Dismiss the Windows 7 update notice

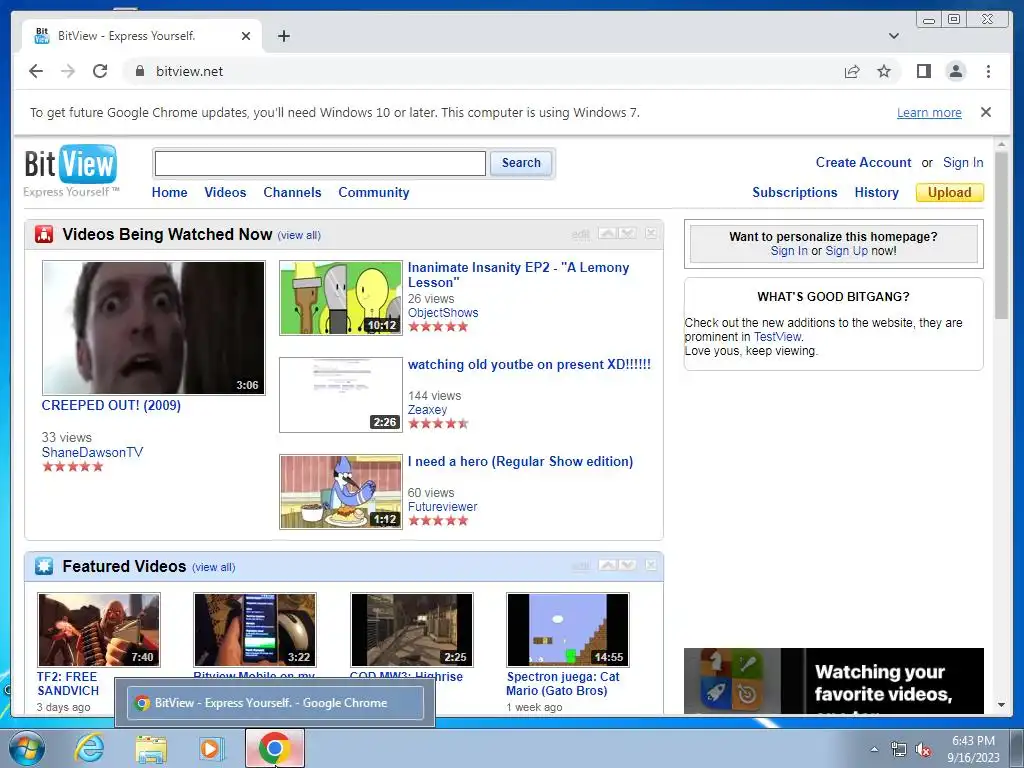[985, 112]
